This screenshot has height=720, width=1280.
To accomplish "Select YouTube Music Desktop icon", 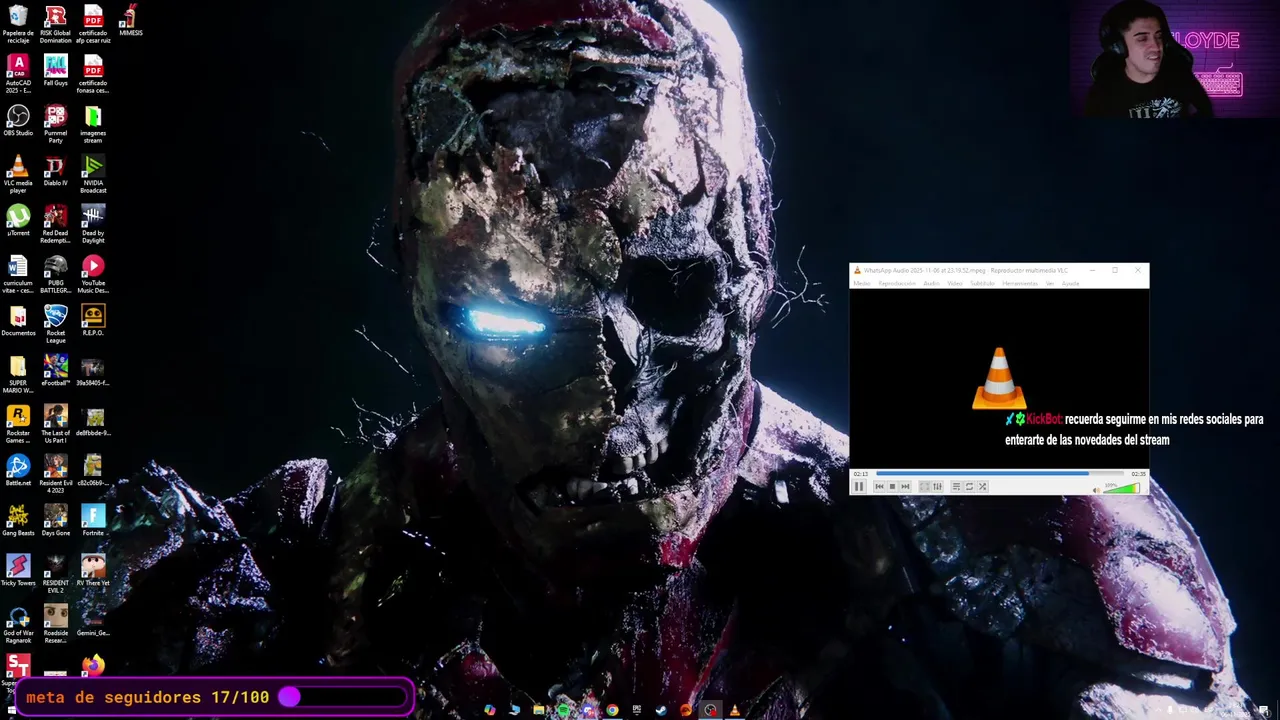I will click(x=93, y=274).
